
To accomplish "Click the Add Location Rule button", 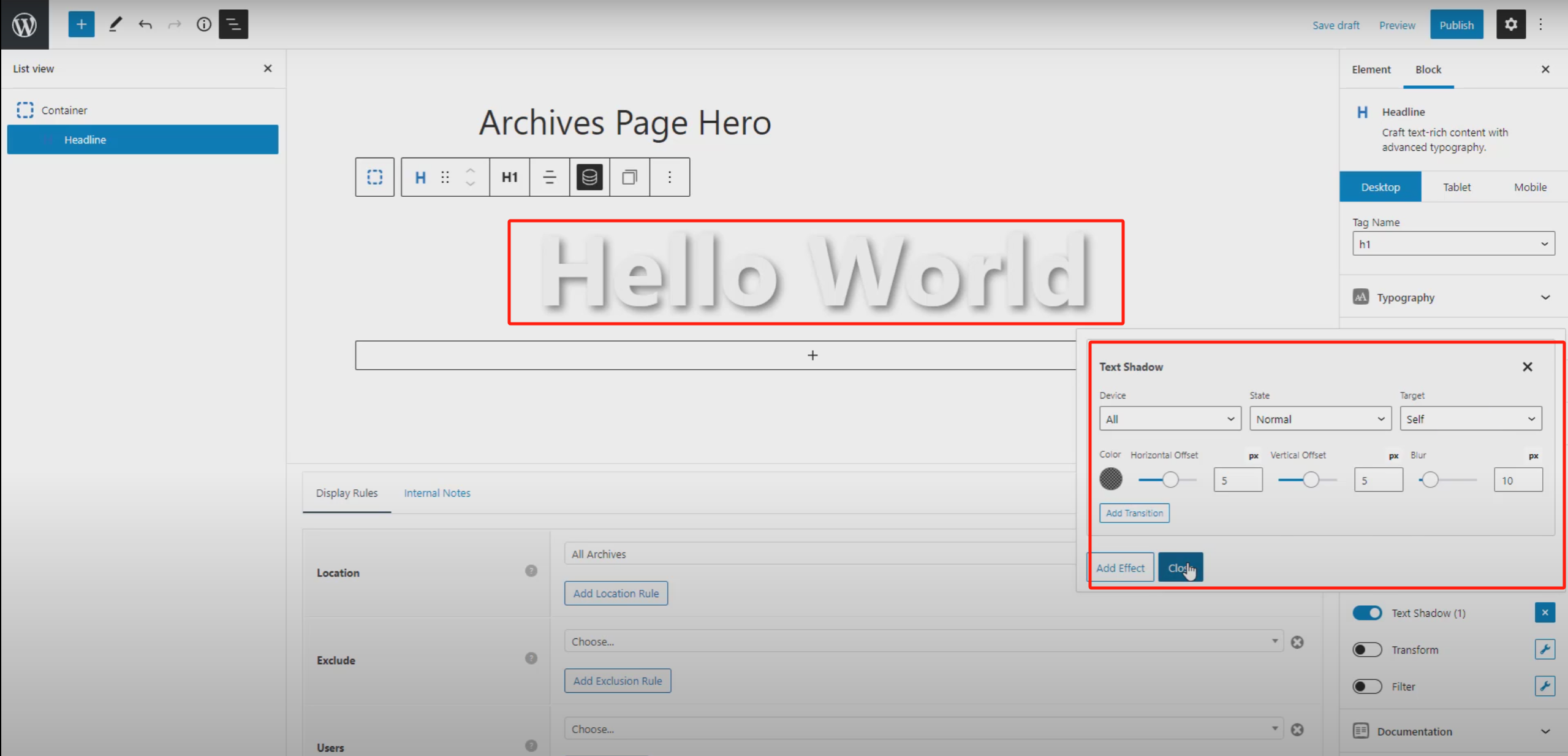I will pyautogui.click(x=616, y=594).
